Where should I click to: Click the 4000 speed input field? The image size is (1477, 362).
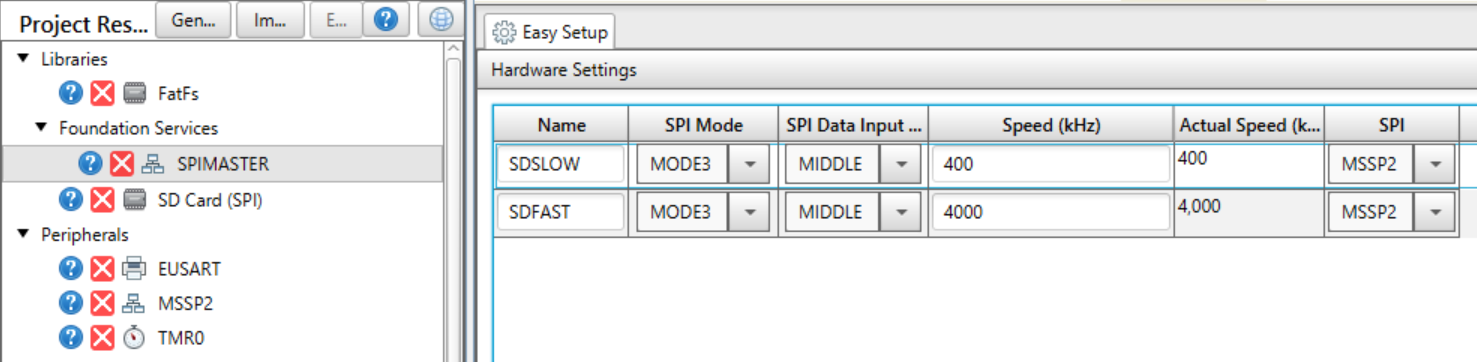tap(1051, 212)
